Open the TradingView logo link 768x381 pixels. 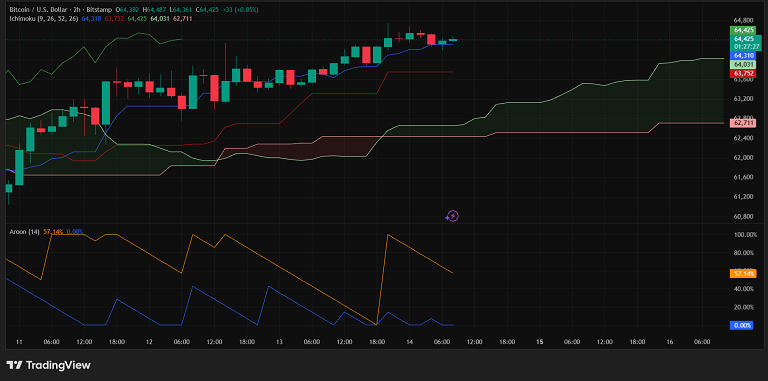tap(48, 365)
